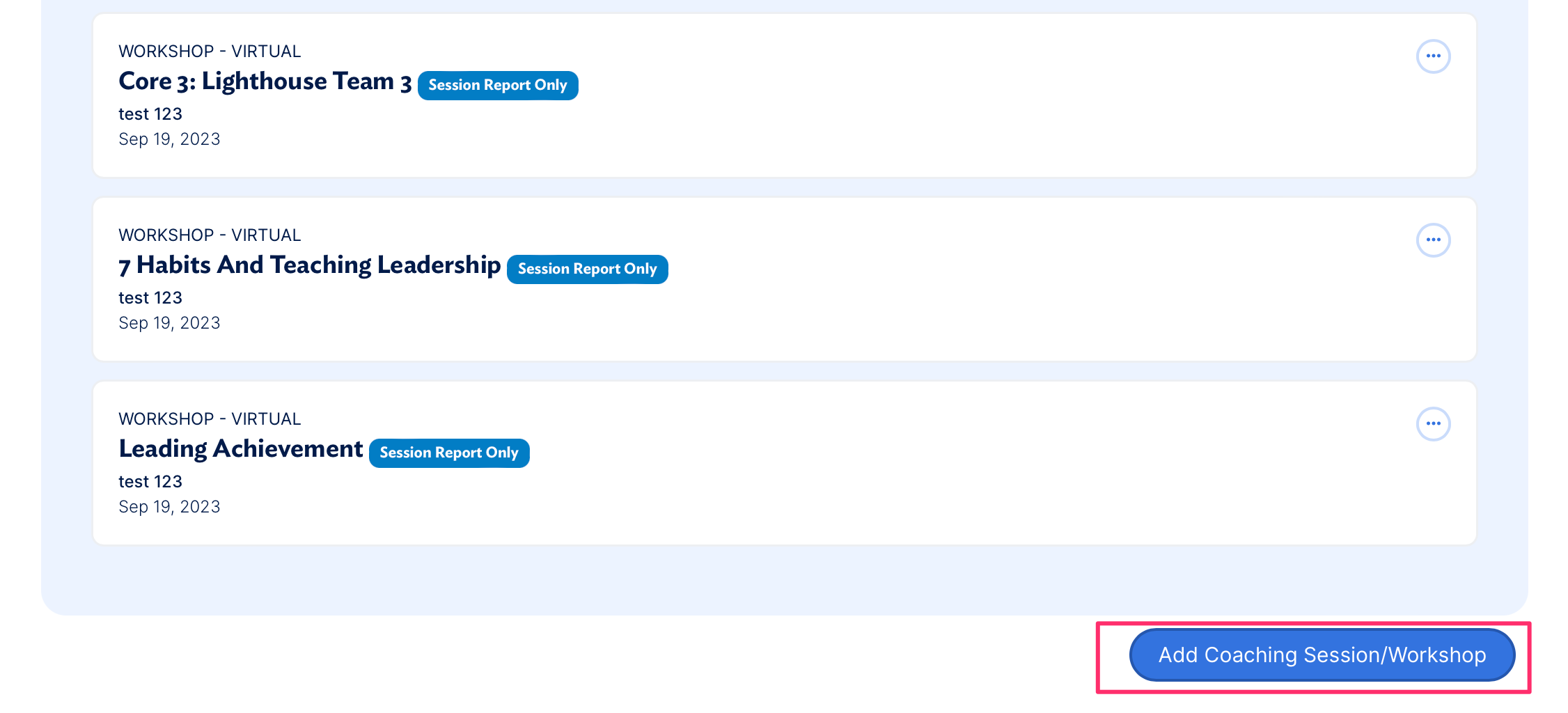Click Session Report Only badge on Core 3
This screenshot has height=713, width=1568.
pos(497,86)
